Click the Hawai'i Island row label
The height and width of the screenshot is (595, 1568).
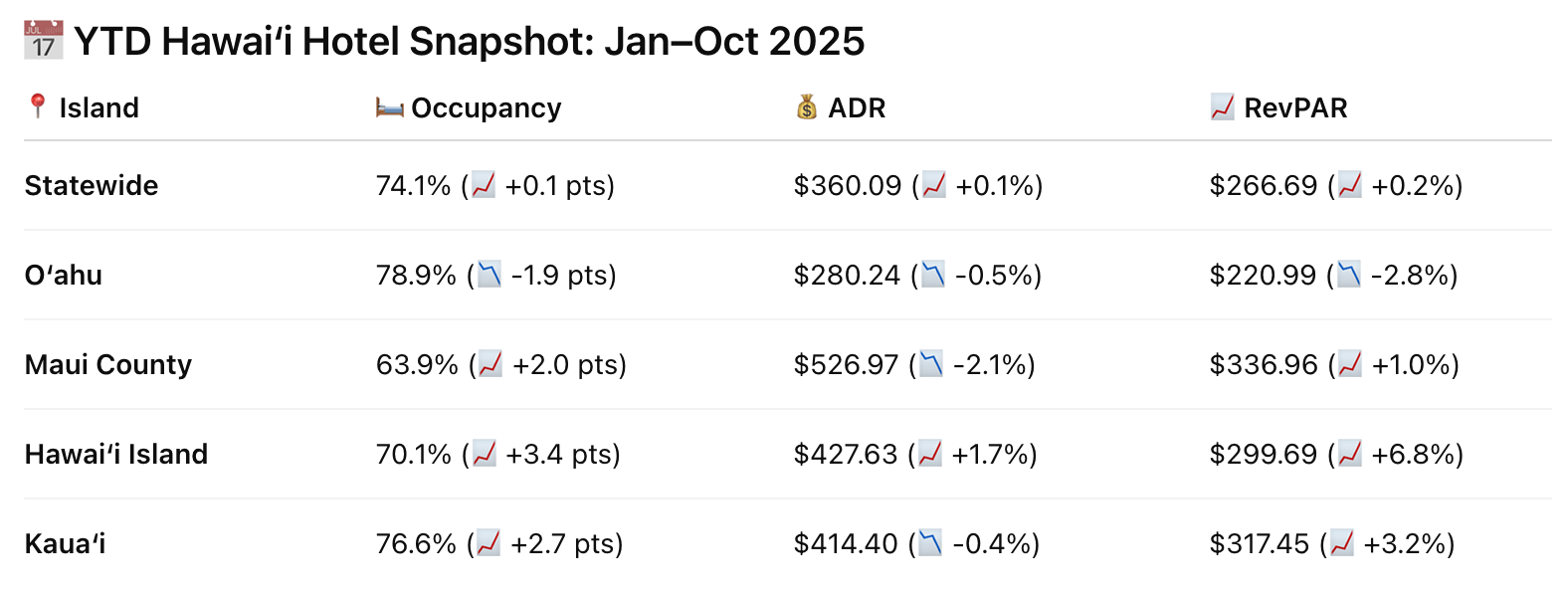pos(116,454)
